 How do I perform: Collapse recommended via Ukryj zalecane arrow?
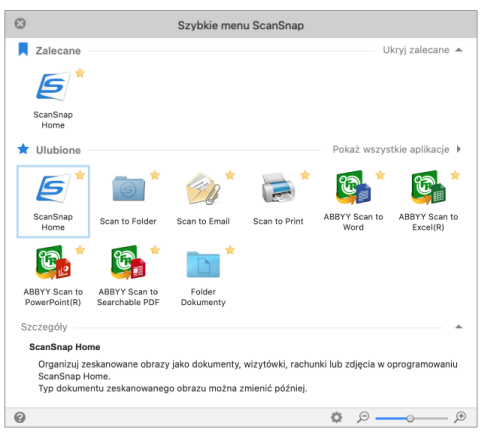click(459, 50)
